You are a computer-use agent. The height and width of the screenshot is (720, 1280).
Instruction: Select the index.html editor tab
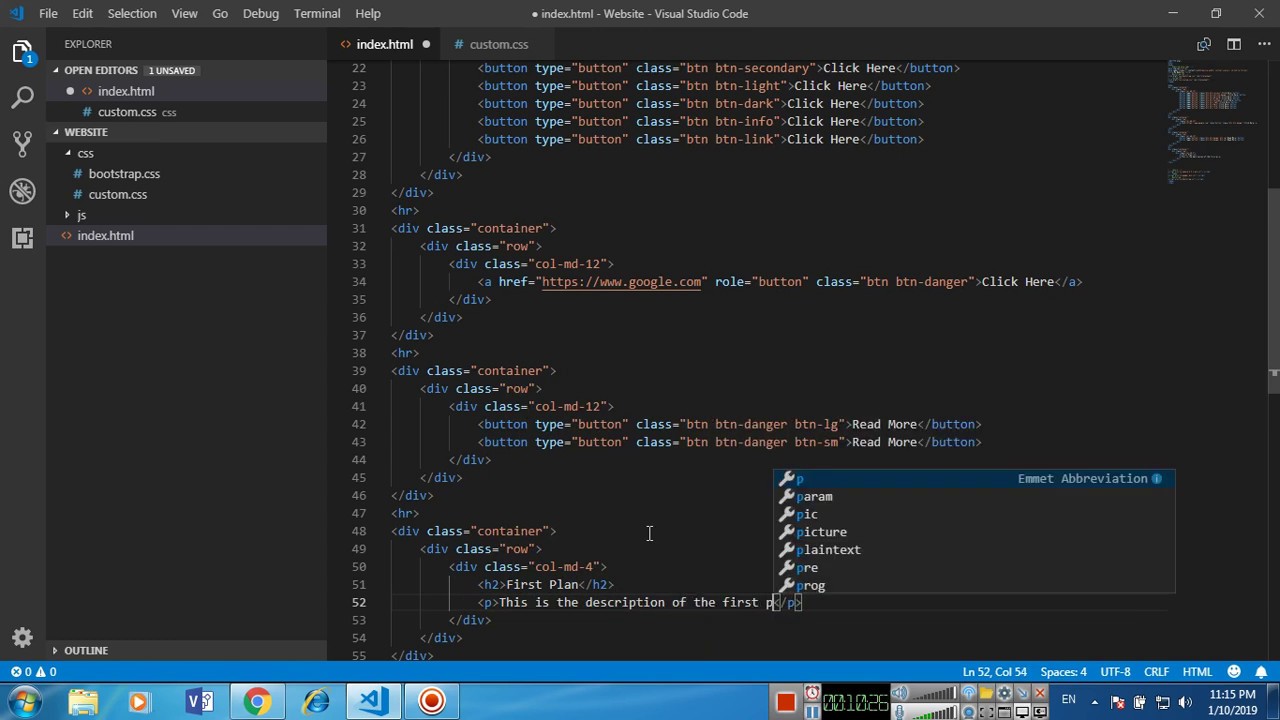[385, 44]
